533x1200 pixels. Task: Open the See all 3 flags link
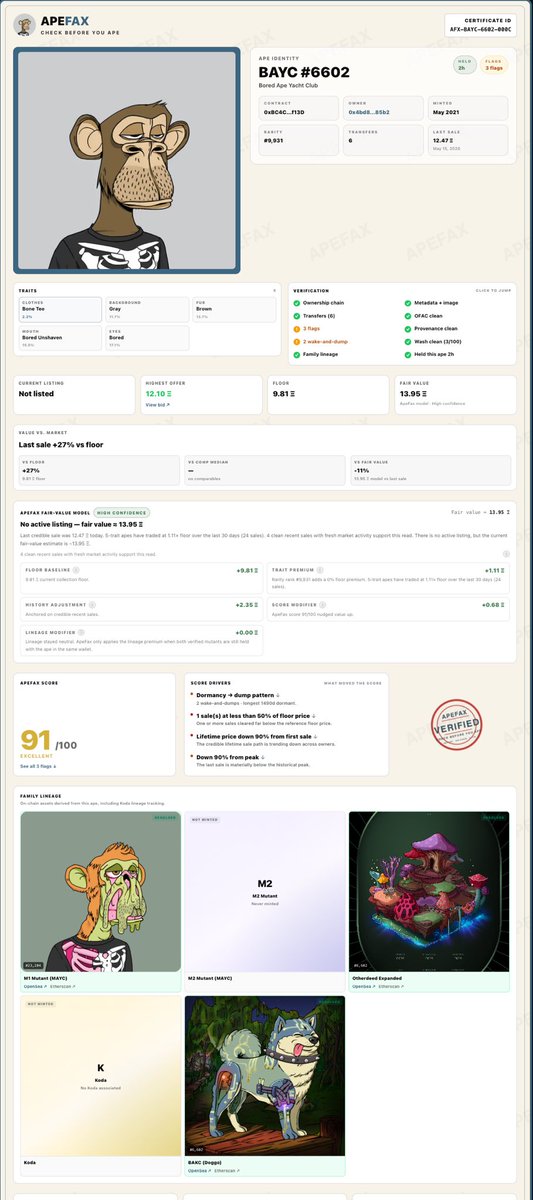38,766
